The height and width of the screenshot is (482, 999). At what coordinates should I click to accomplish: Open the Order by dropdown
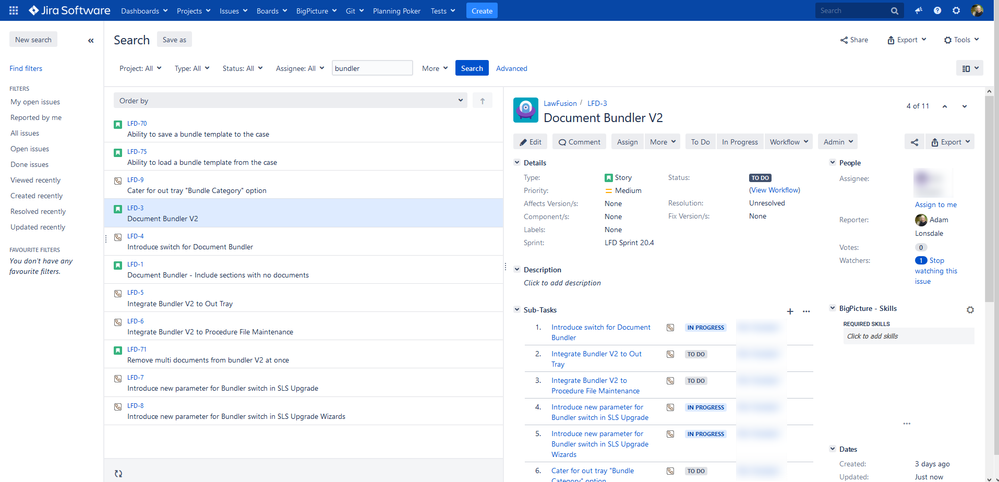tap(291, 101)
